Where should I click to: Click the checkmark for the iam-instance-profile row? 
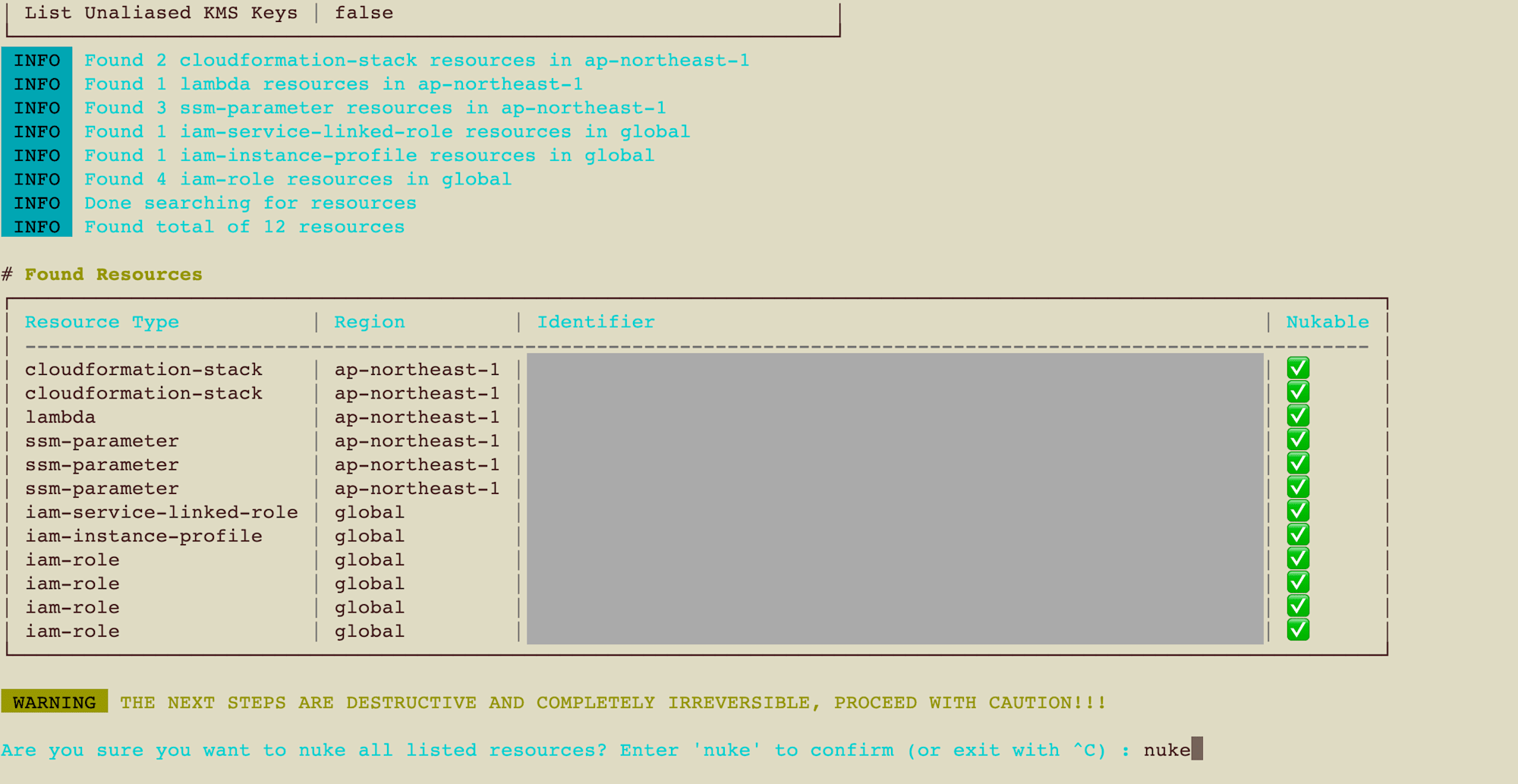pos(1298,535)
